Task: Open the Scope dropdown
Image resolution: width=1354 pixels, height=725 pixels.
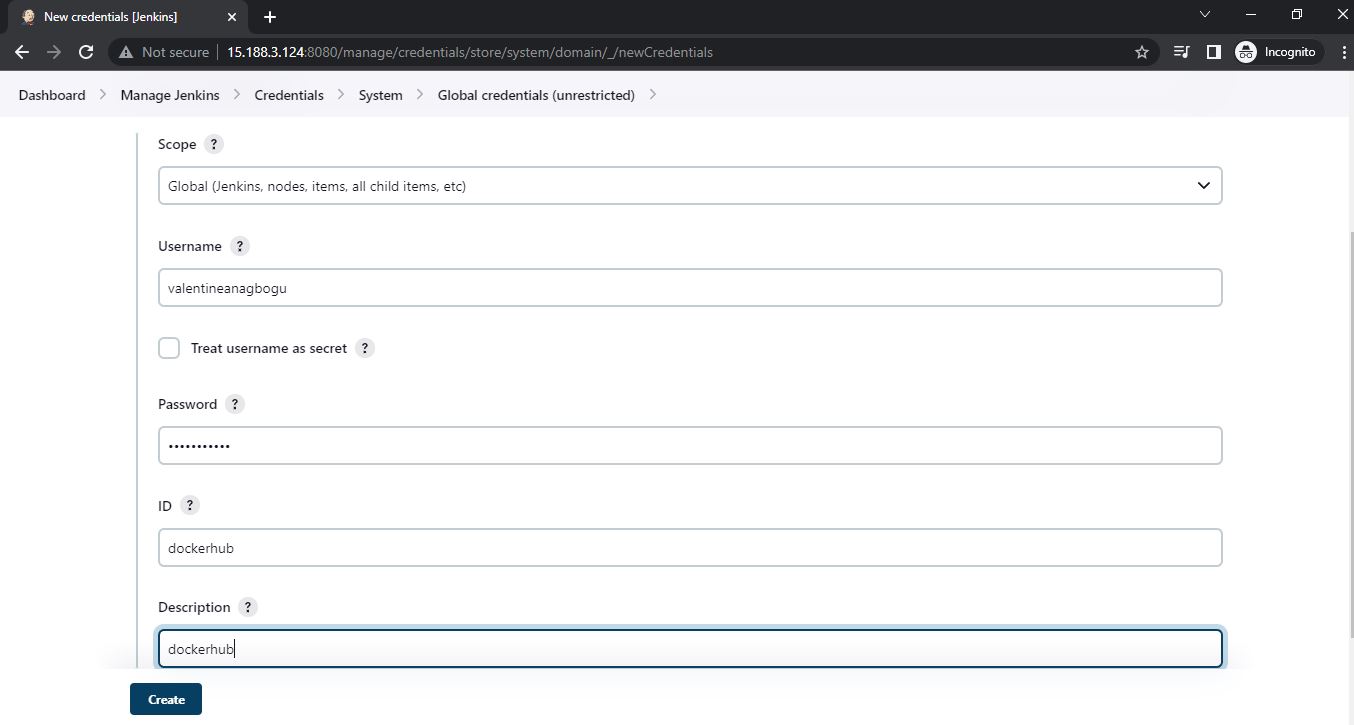Action: [689, 185]
